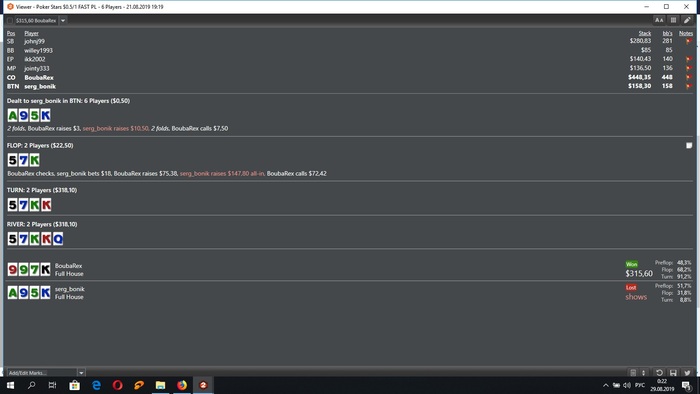
Task: Click the FLOP: 2 Players ($22,50) heading
Action: point(40,145)
